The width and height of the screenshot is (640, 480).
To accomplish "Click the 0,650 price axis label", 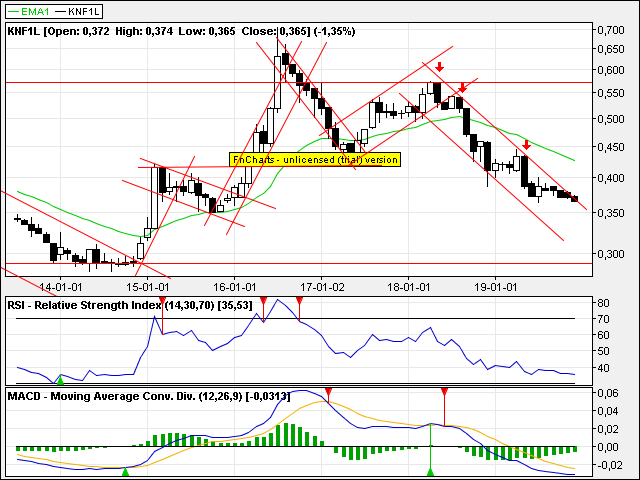I will [611, 49].
